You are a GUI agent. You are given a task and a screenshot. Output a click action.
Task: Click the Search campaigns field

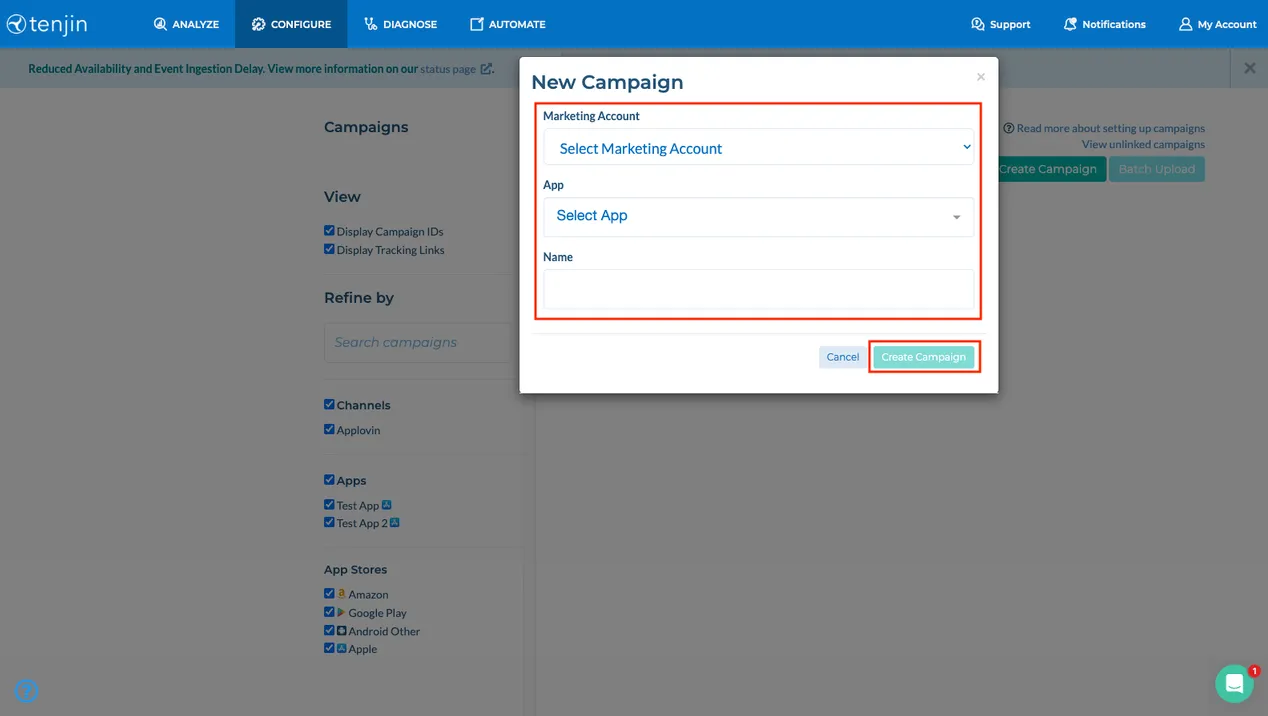[416, 343]
